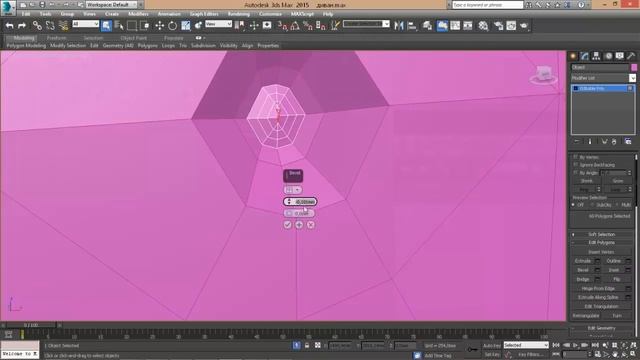Activate the Select Object tool
640x360 pixels.
(x=106, y=25)
